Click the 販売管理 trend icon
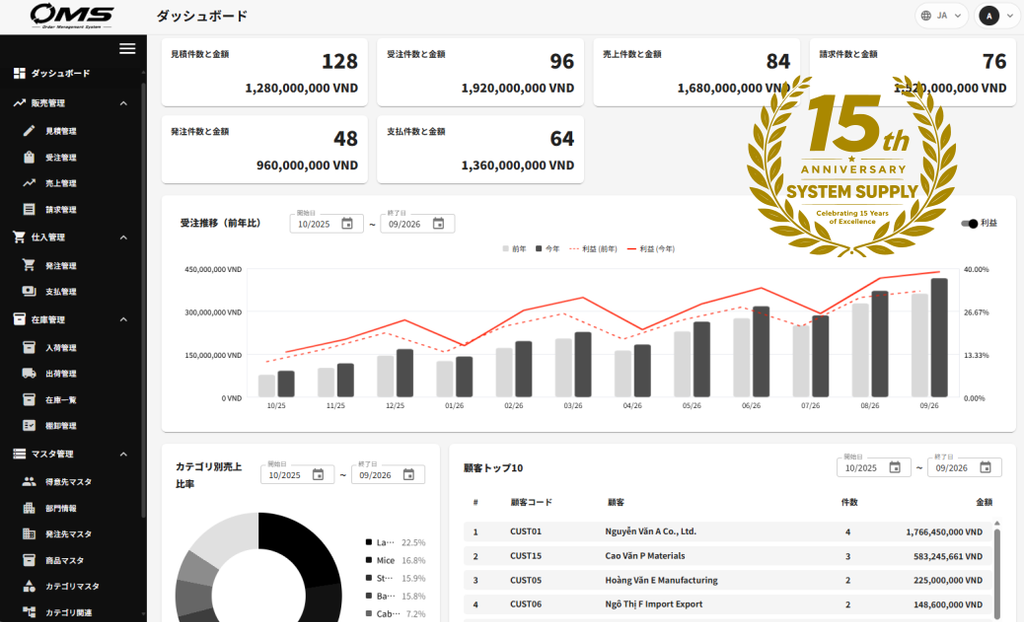 pos(20,103)
